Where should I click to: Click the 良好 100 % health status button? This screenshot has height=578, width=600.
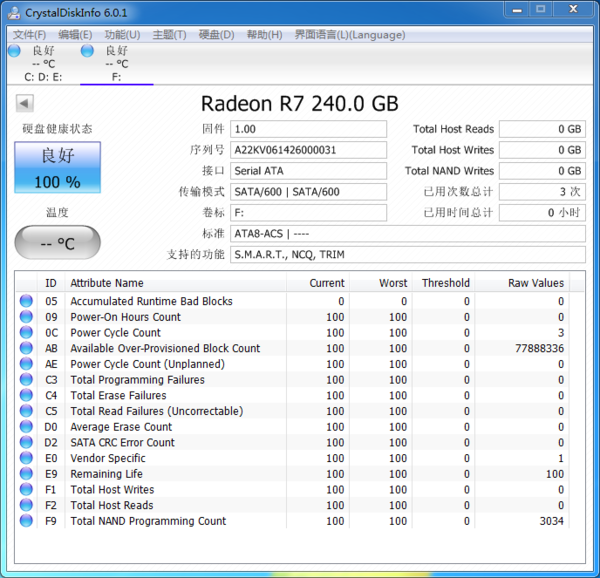coord(57,167)
